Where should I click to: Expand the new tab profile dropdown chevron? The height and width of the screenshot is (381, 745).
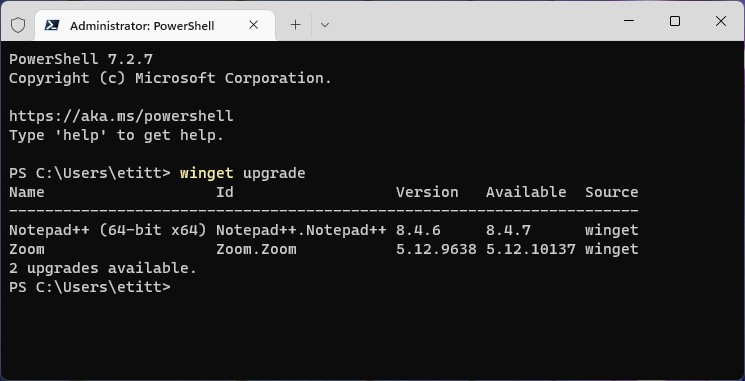pyautogui.click(x=325, y=25)
